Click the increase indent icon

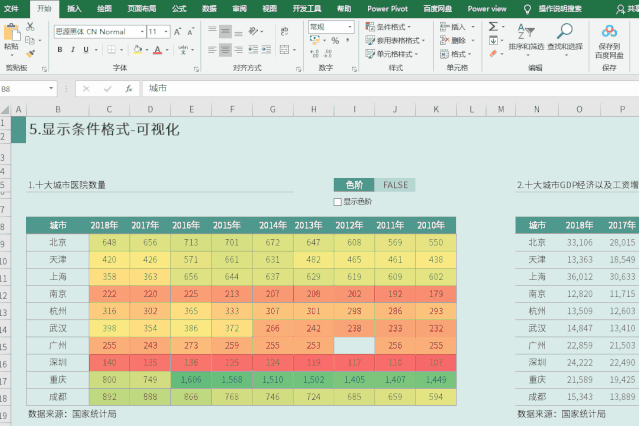[267, 50]
